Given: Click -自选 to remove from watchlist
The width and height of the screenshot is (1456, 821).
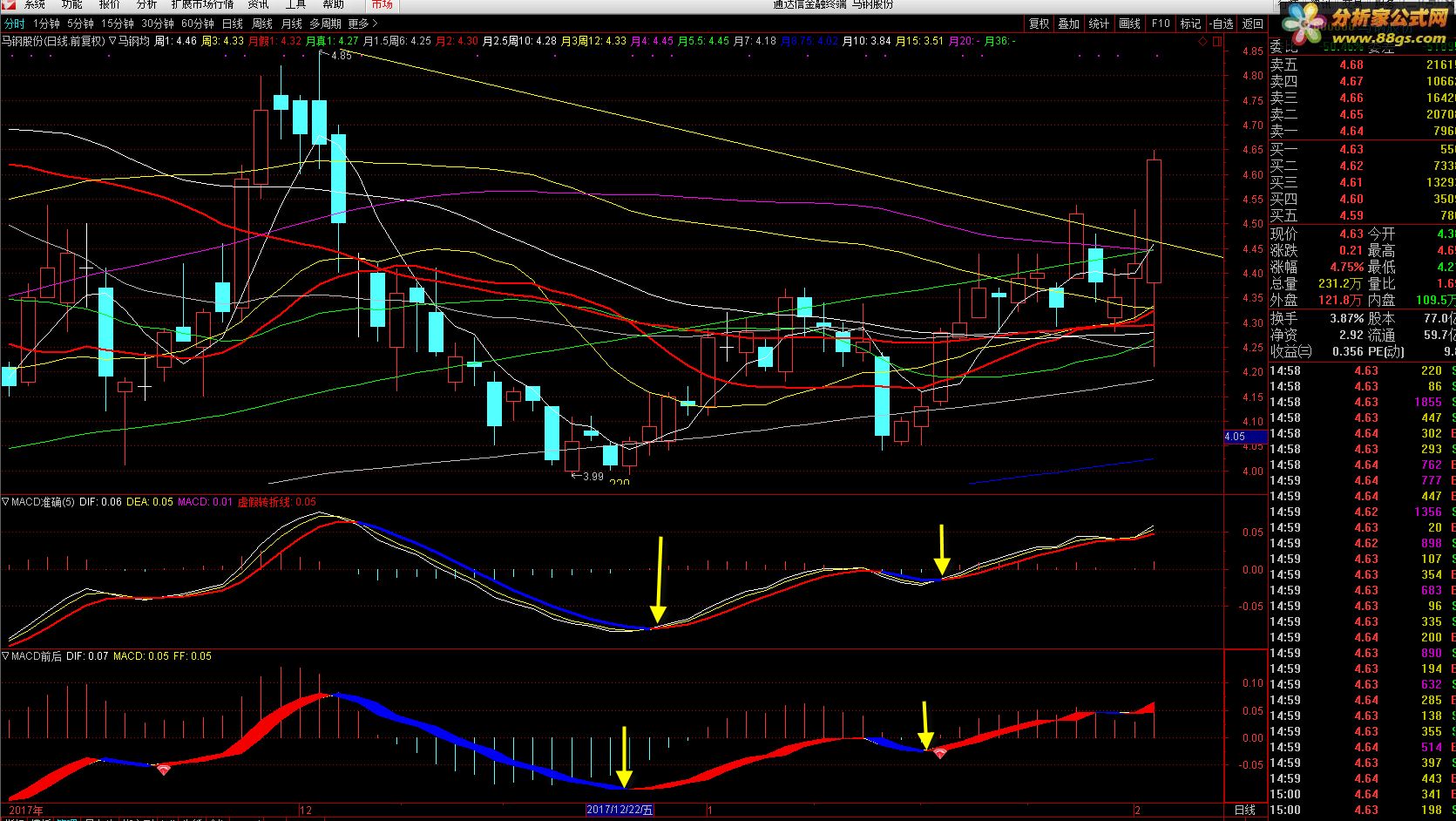Looking at the screenshot, I should 1222,24.
